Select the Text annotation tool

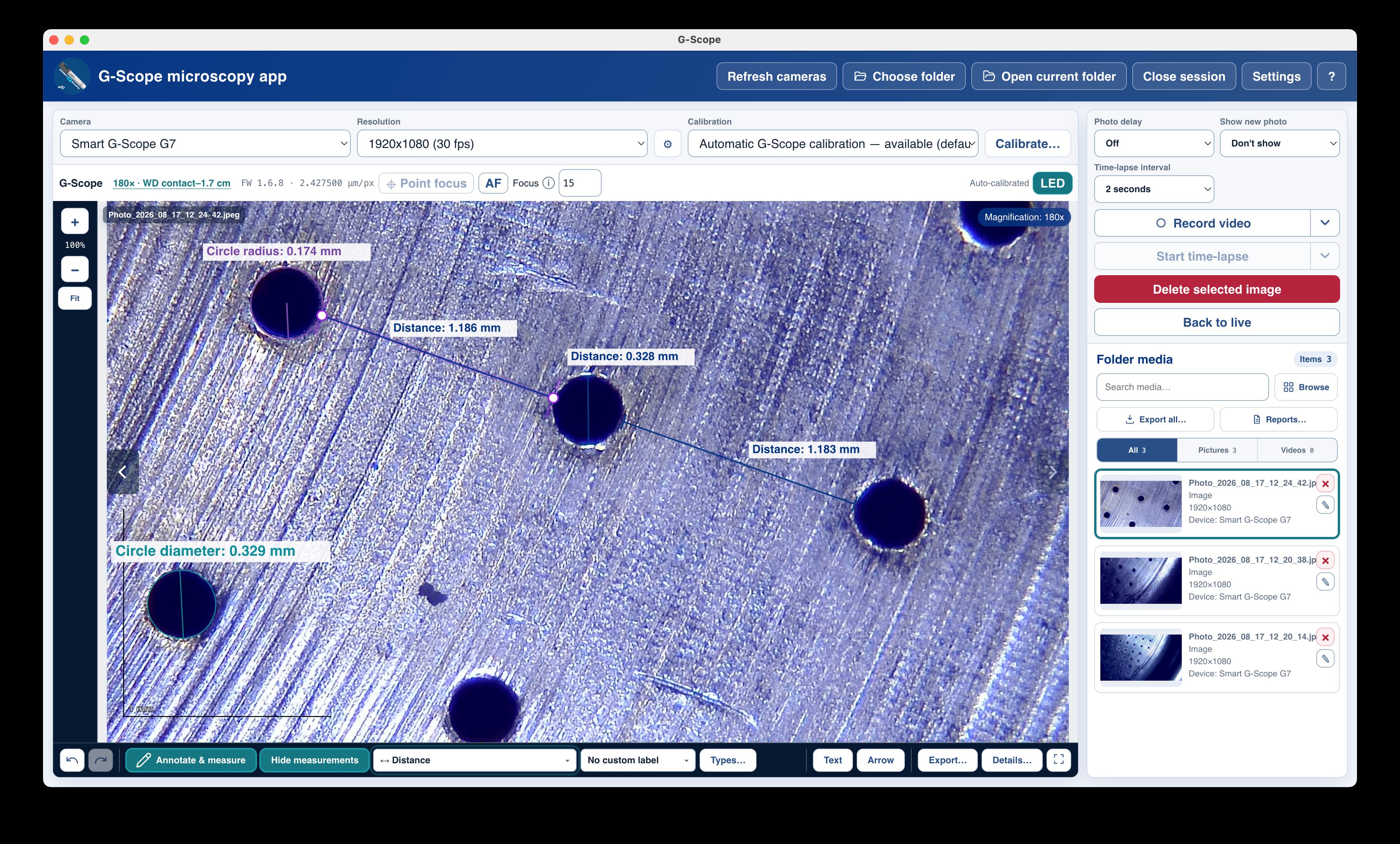[833, 760]
